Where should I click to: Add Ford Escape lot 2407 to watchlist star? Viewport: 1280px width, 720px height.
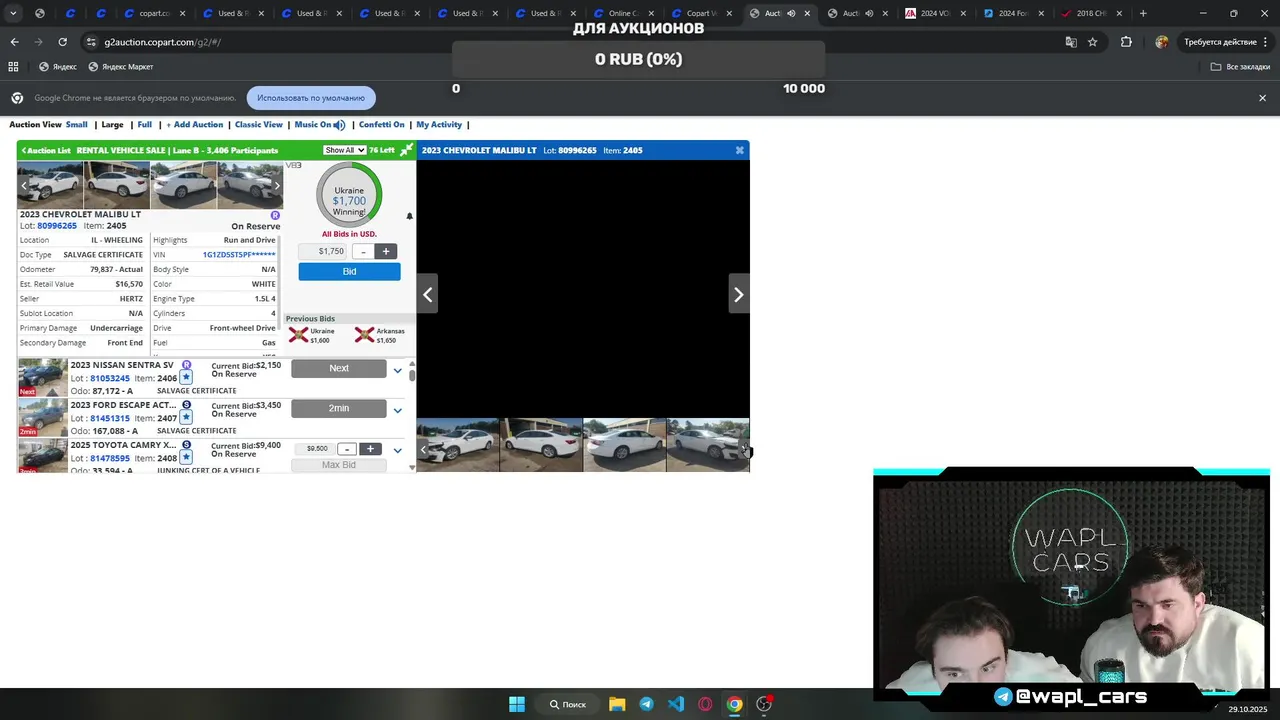tap(186, 418)
